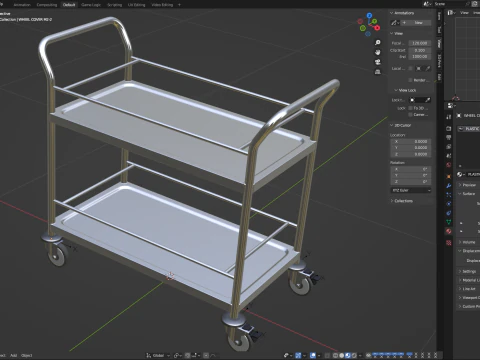The width and height of the screenshot is (480, 360).
Task: Click the blue Z axis on navigation gizmo
Action: pyautogui.click(x=369, y=15)
